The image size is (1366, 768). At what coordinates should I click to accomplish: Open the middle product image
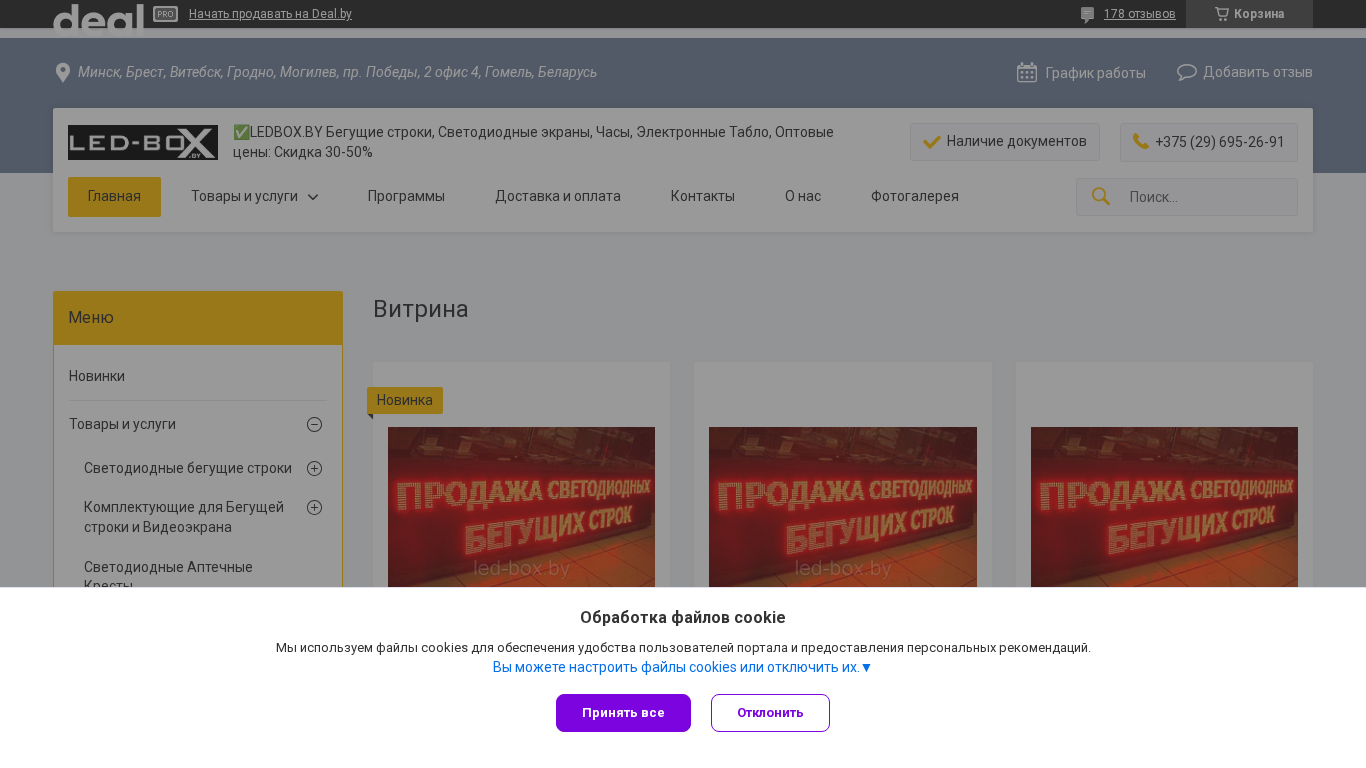[843, 507]
